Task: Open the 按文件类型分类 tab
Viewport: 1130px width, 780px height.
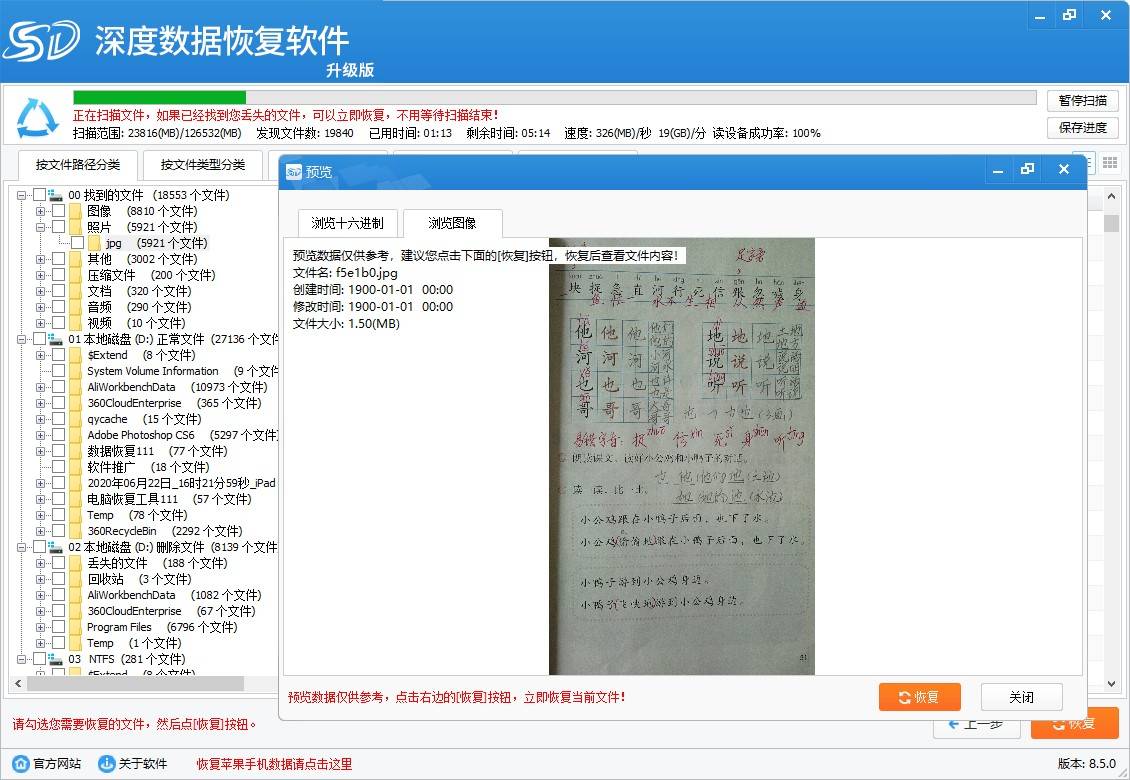Action: (x=203, y=164)
